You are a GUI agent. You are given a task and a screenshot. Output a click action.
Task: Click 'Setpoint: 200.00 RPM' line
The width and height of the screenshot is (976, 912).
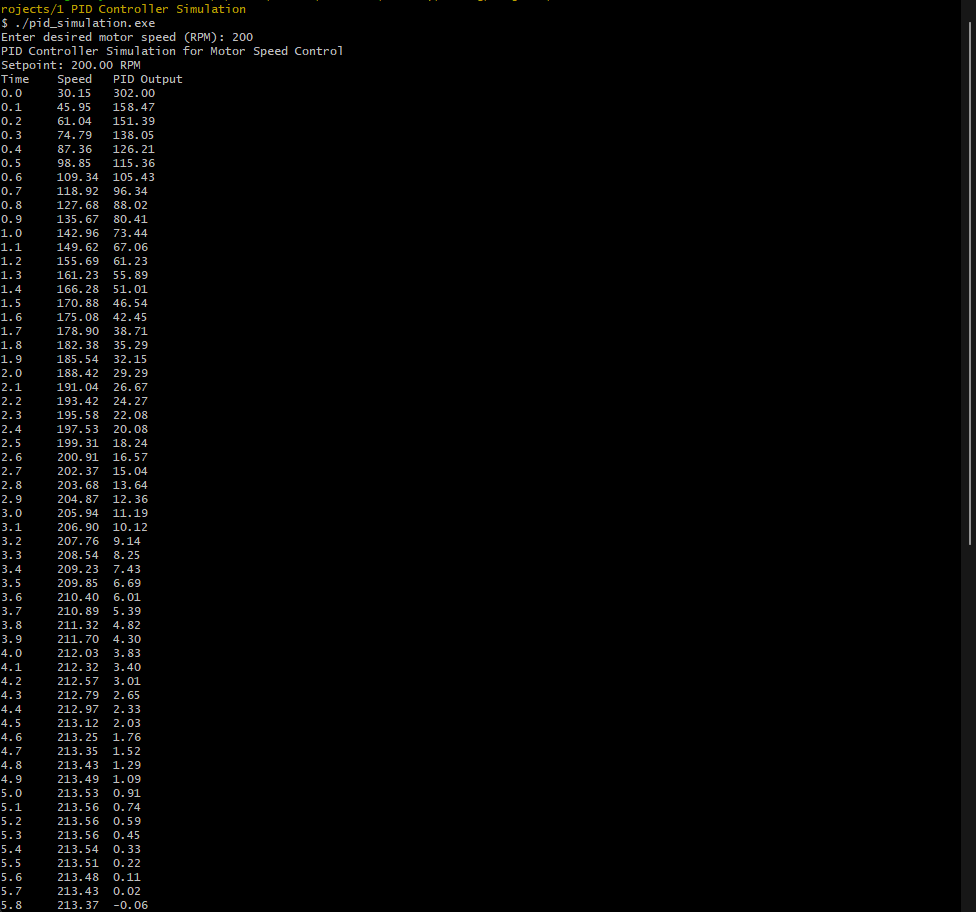pyautogui.click(x=71, y=65)
